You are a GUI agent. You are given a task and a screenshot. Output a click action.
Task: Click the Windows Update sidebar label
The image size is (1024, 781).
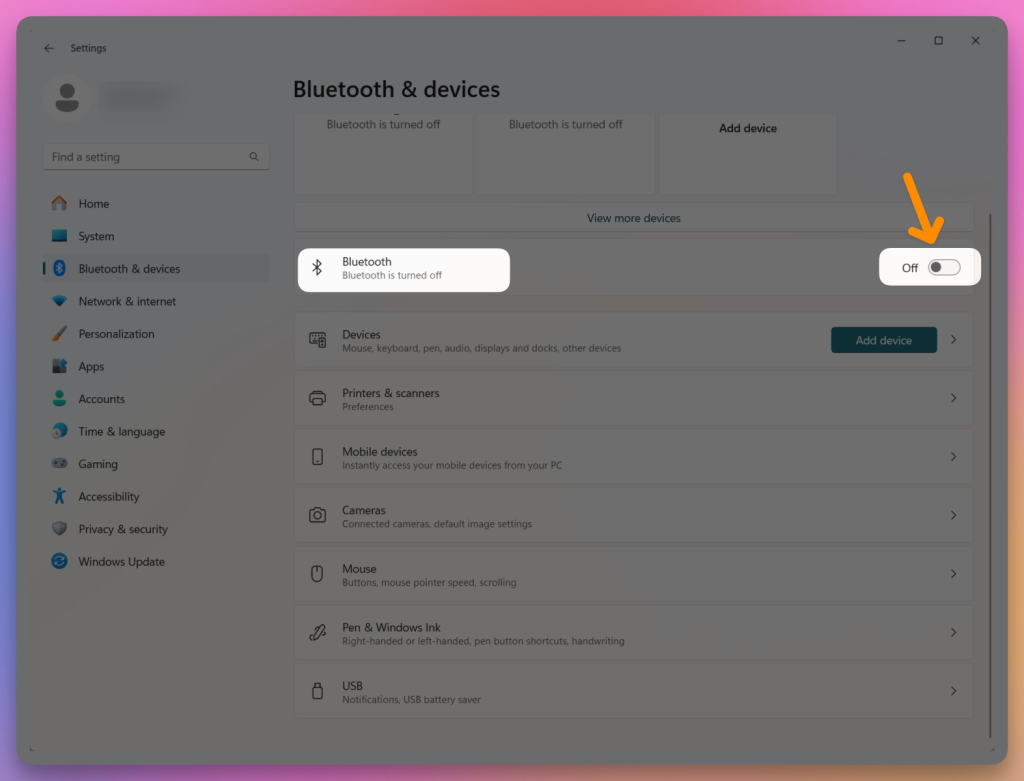point(121,562)
